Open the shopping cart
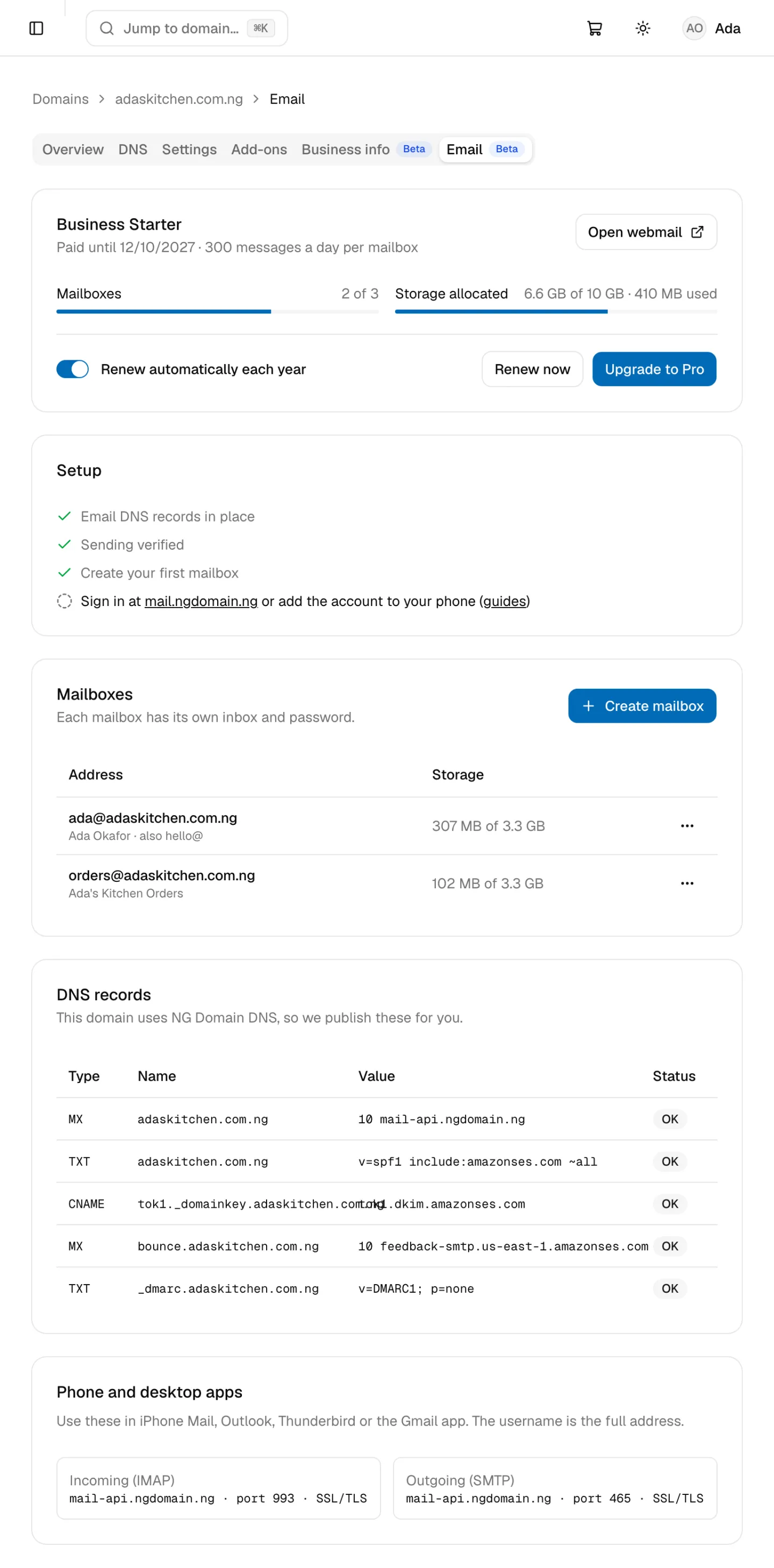This screenshot has height=1568, width=774. (x=594, y=28)
